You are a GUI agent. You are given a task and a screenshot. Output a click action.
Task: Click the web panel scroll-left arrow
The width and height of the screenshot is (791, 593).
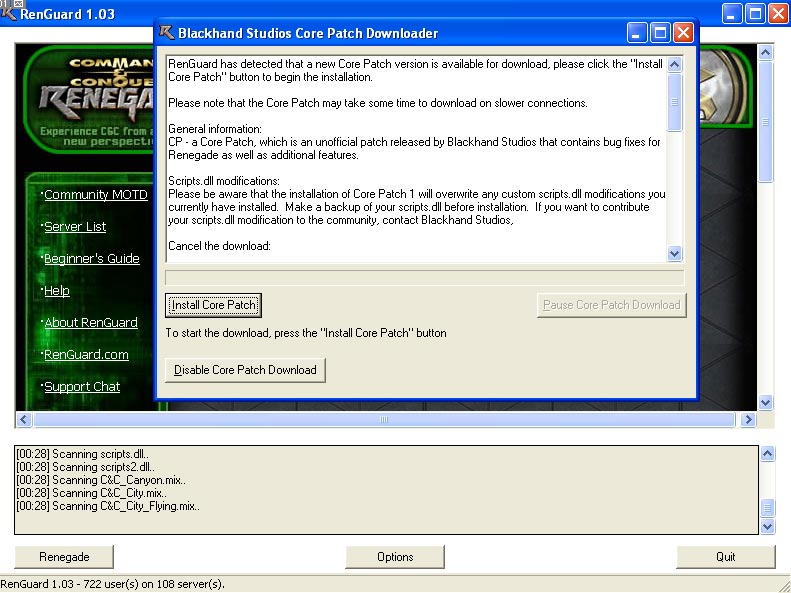pyautogui.click(x=24, y=420)
